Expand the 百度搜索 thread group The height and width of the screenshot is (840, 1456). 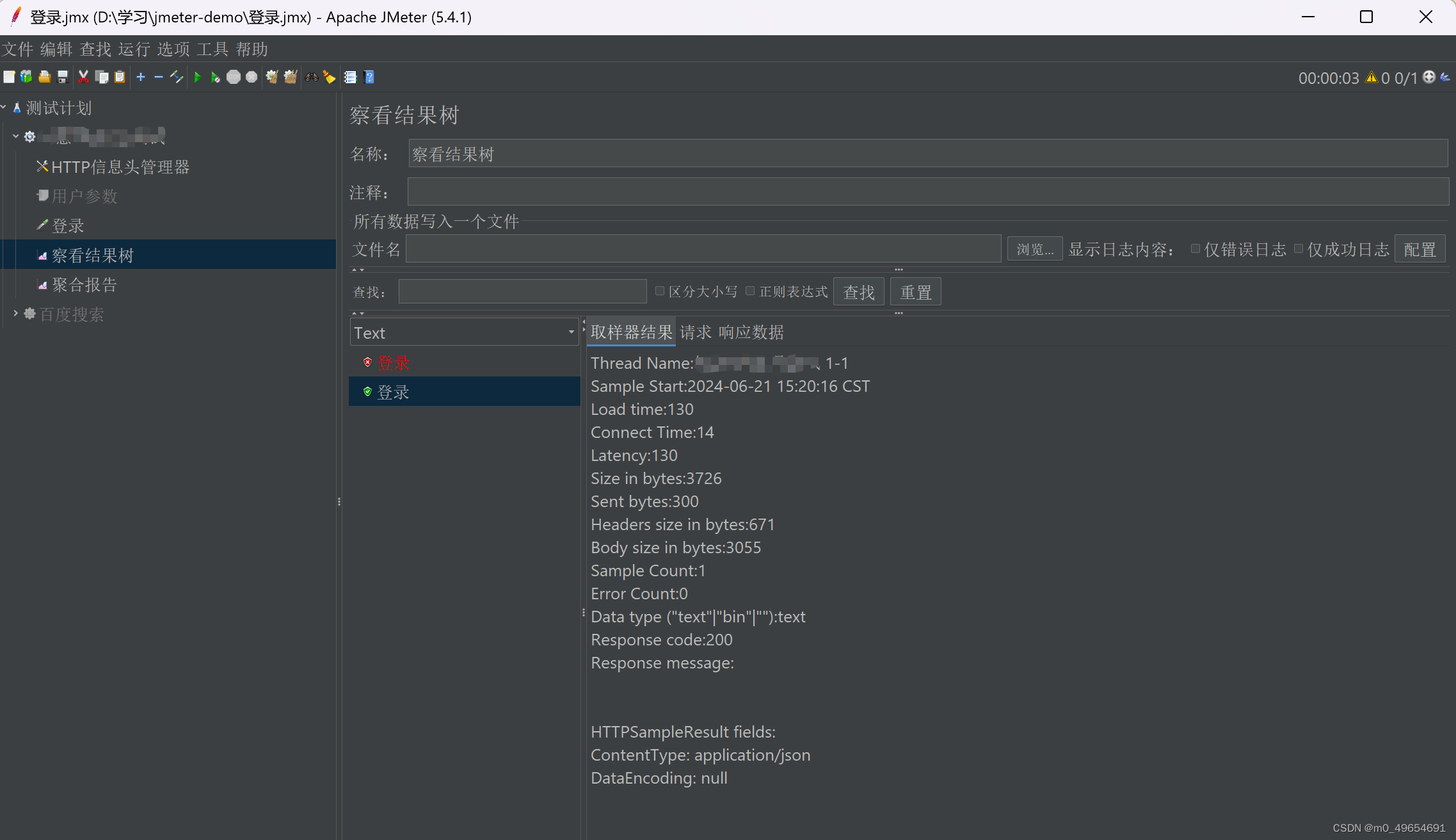(x=15, y=314)
